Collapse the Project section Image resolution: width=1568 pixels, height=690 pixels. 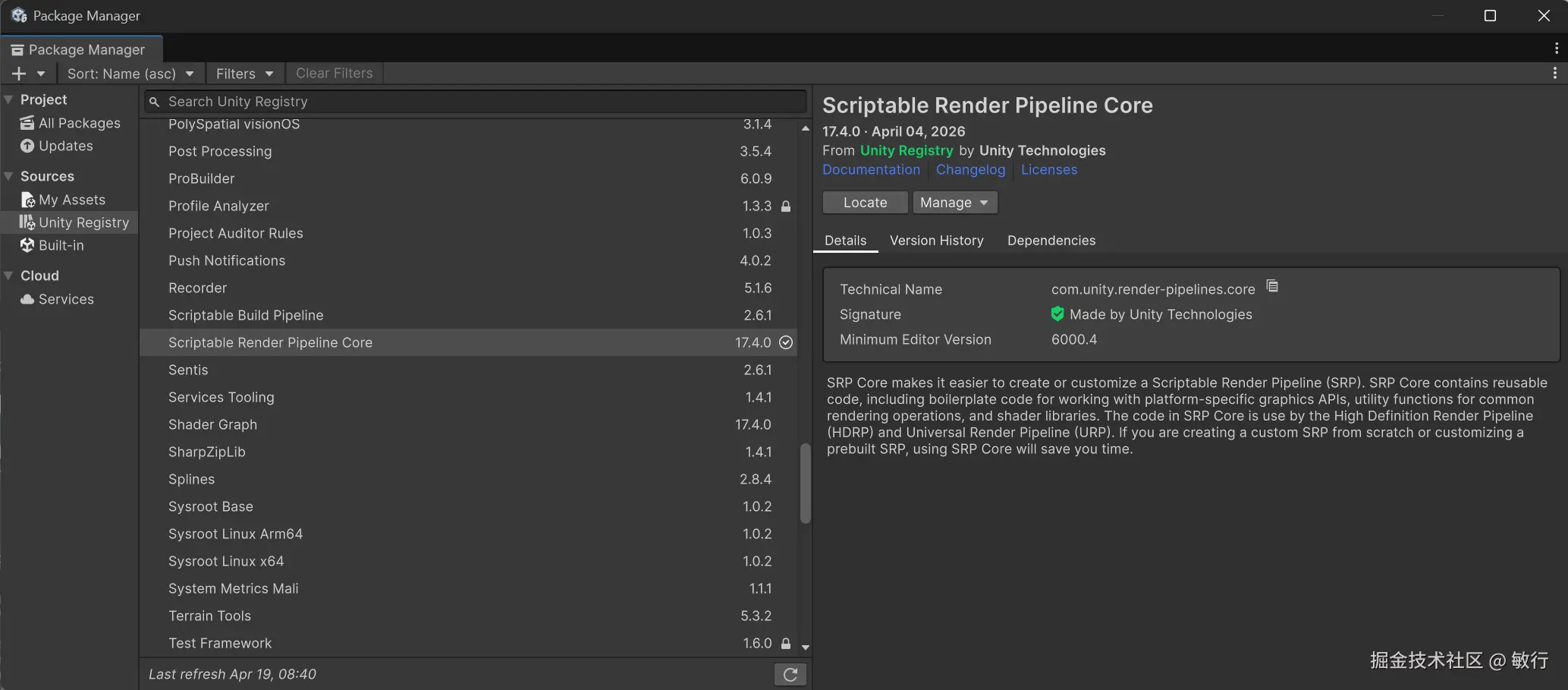9,99
